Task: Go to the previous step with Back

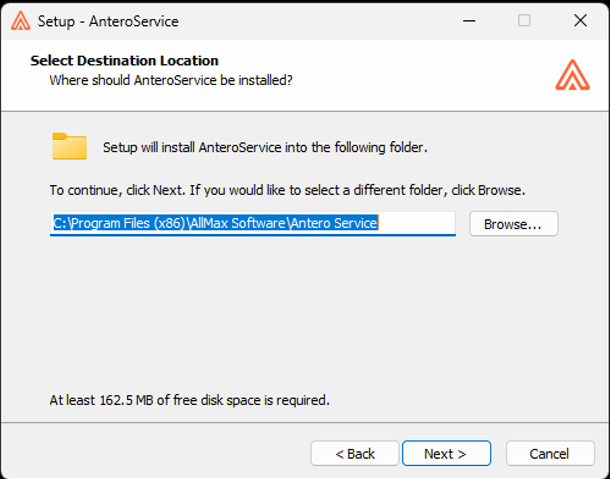Action: 355,453
